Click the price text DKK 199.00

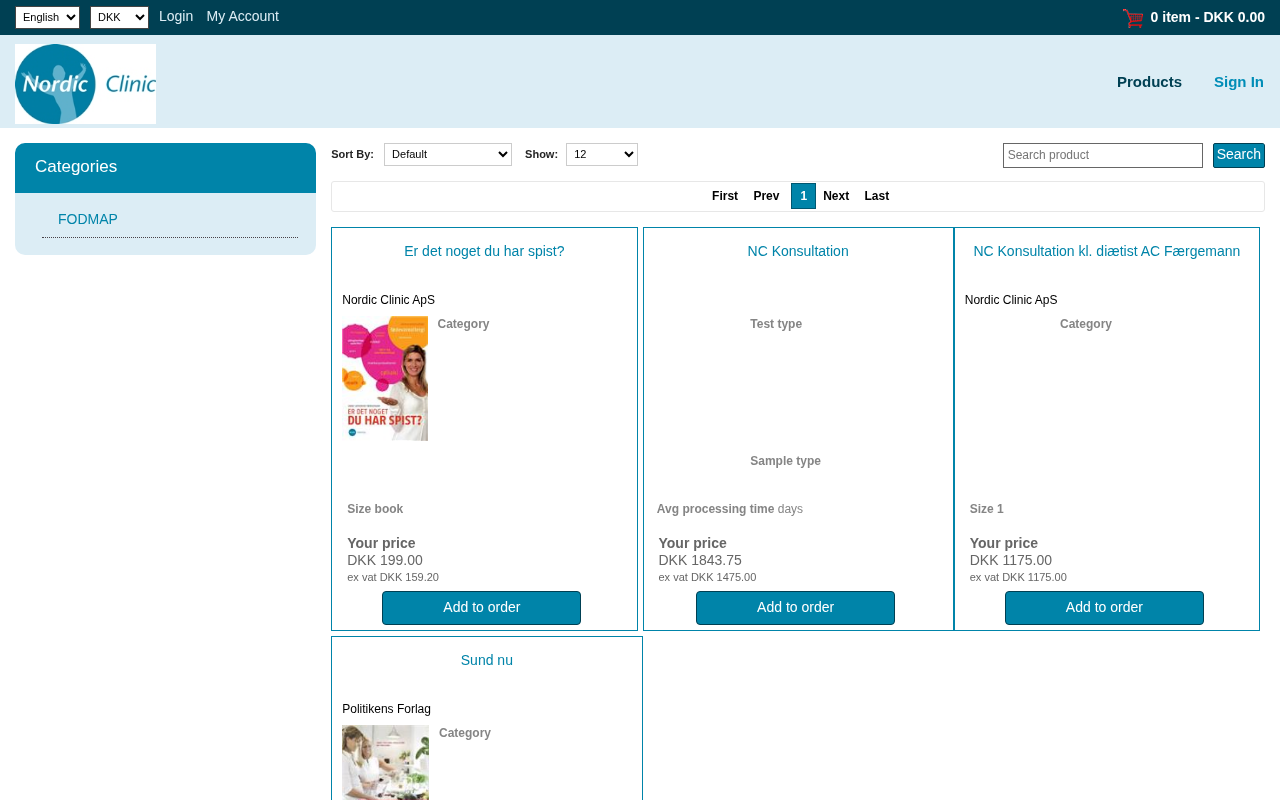[x=385, y=560]
